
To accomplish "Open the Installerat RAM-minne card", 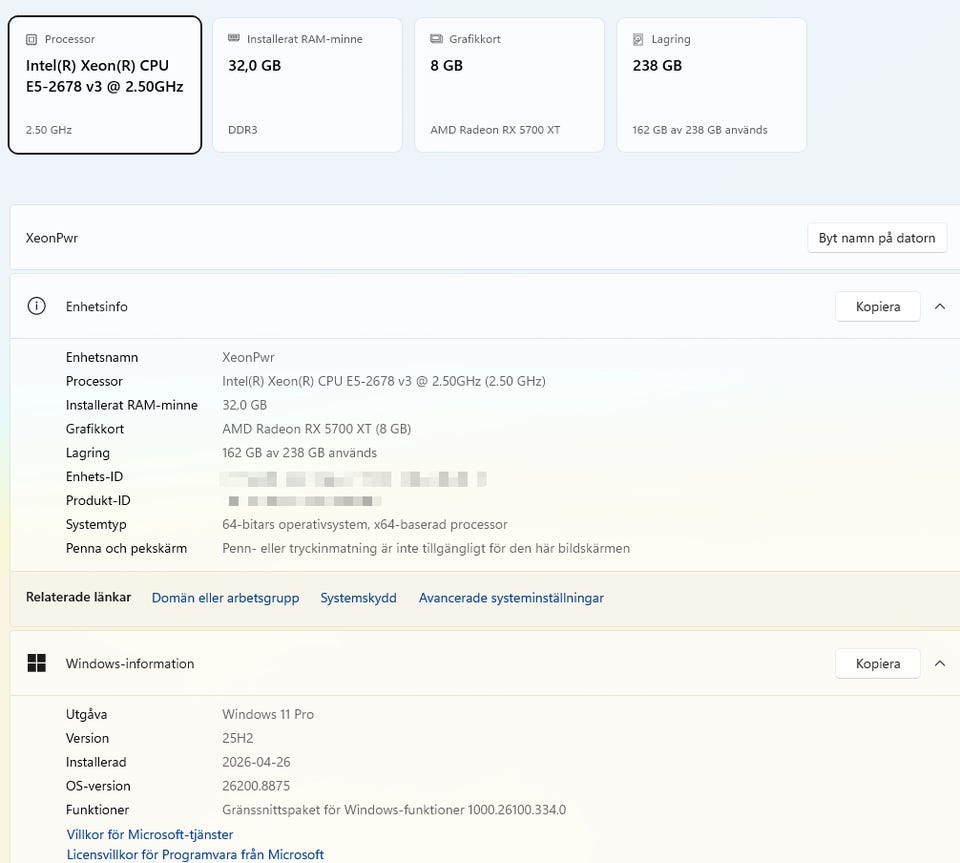I will point(307,85).
